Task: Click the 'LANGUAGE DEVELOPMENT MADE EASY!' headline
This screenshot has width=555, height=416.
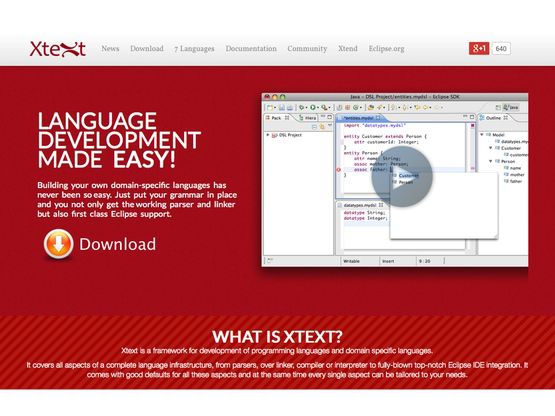Action: click(x=119, y=140)
